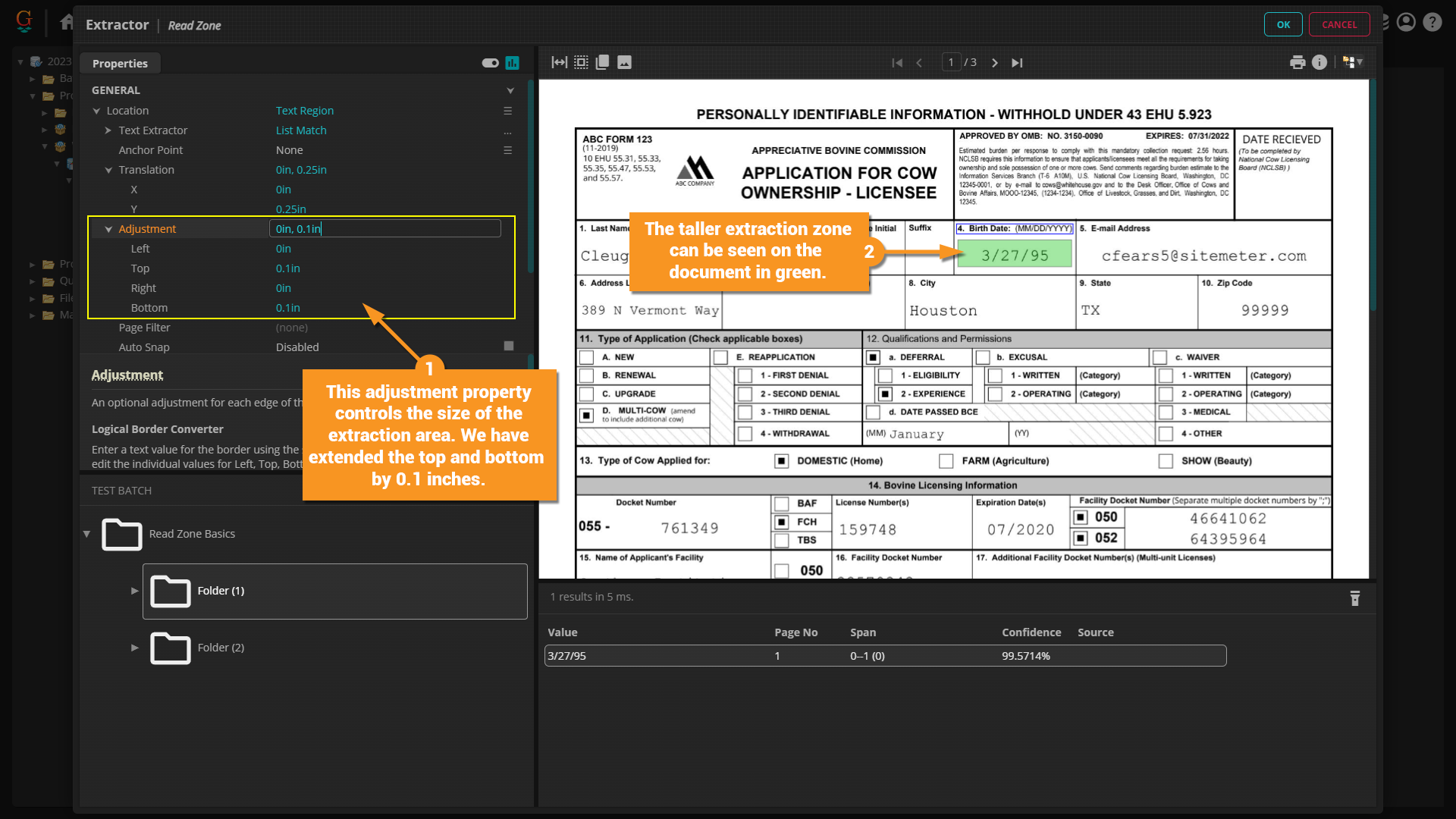
Task: Open the Location menu icon
Action: (x=507, y=111)
